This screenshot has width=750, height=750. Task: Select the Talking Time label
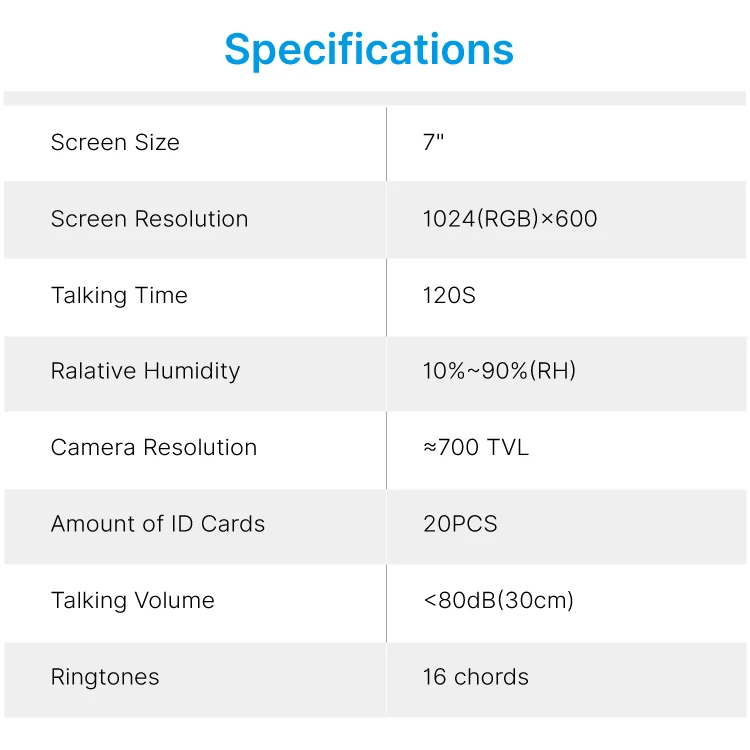[x=120, y=296]
